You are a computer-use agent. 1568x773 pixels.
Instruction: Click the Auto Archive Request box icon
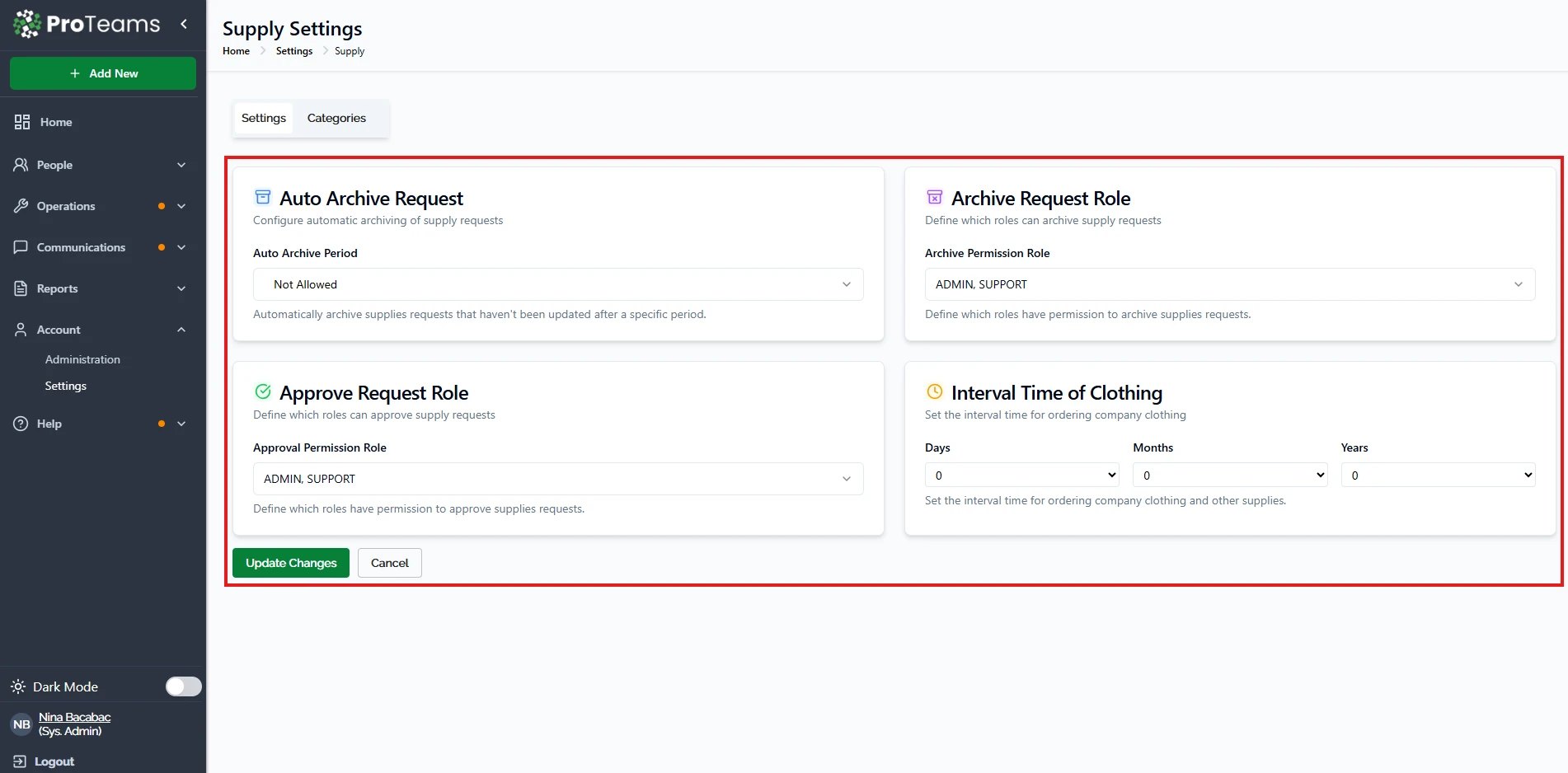click(x=263, y=198)
